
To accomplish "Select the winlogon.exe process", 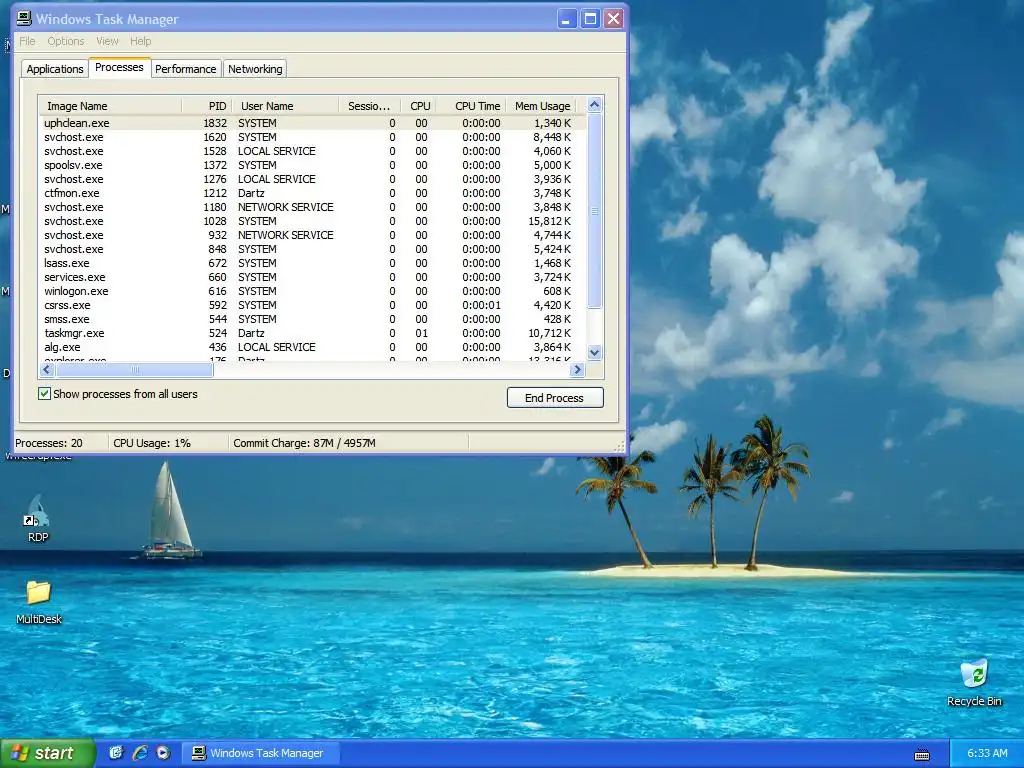I will coord(312,291).
